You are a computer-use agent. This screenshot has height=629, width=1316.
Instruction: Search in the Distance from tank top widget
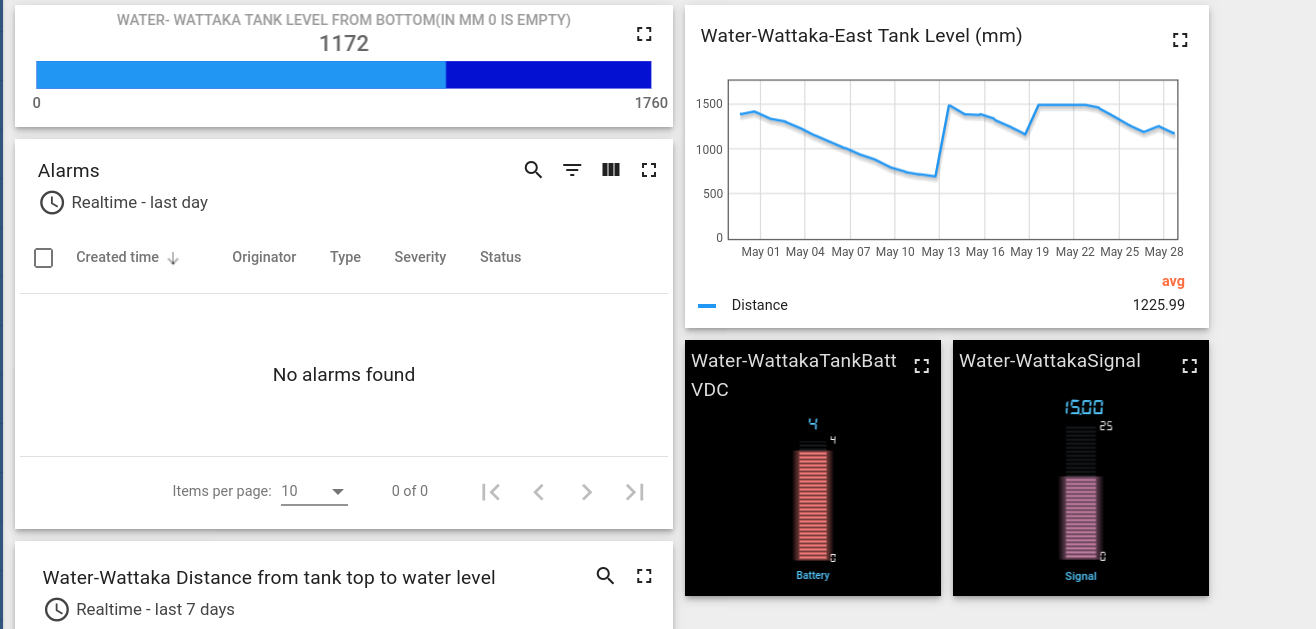(605, 575)
